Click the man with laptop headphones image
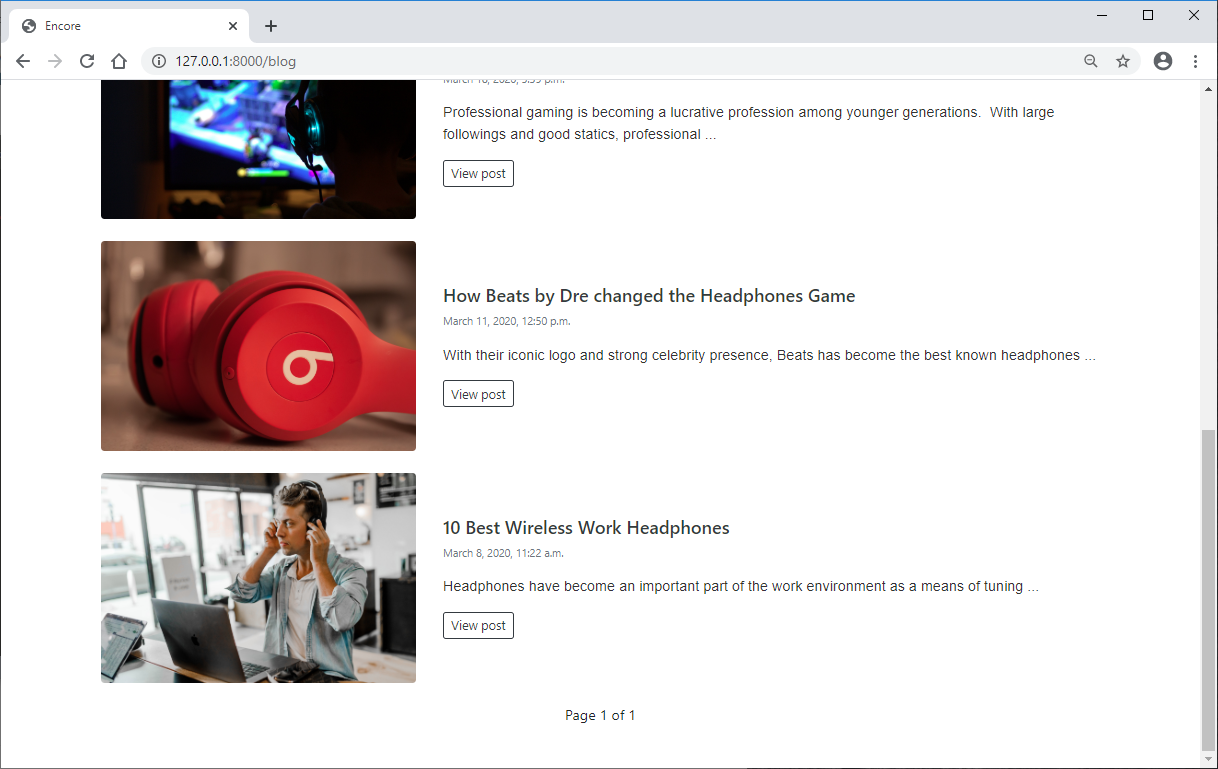 pos(258,578)
